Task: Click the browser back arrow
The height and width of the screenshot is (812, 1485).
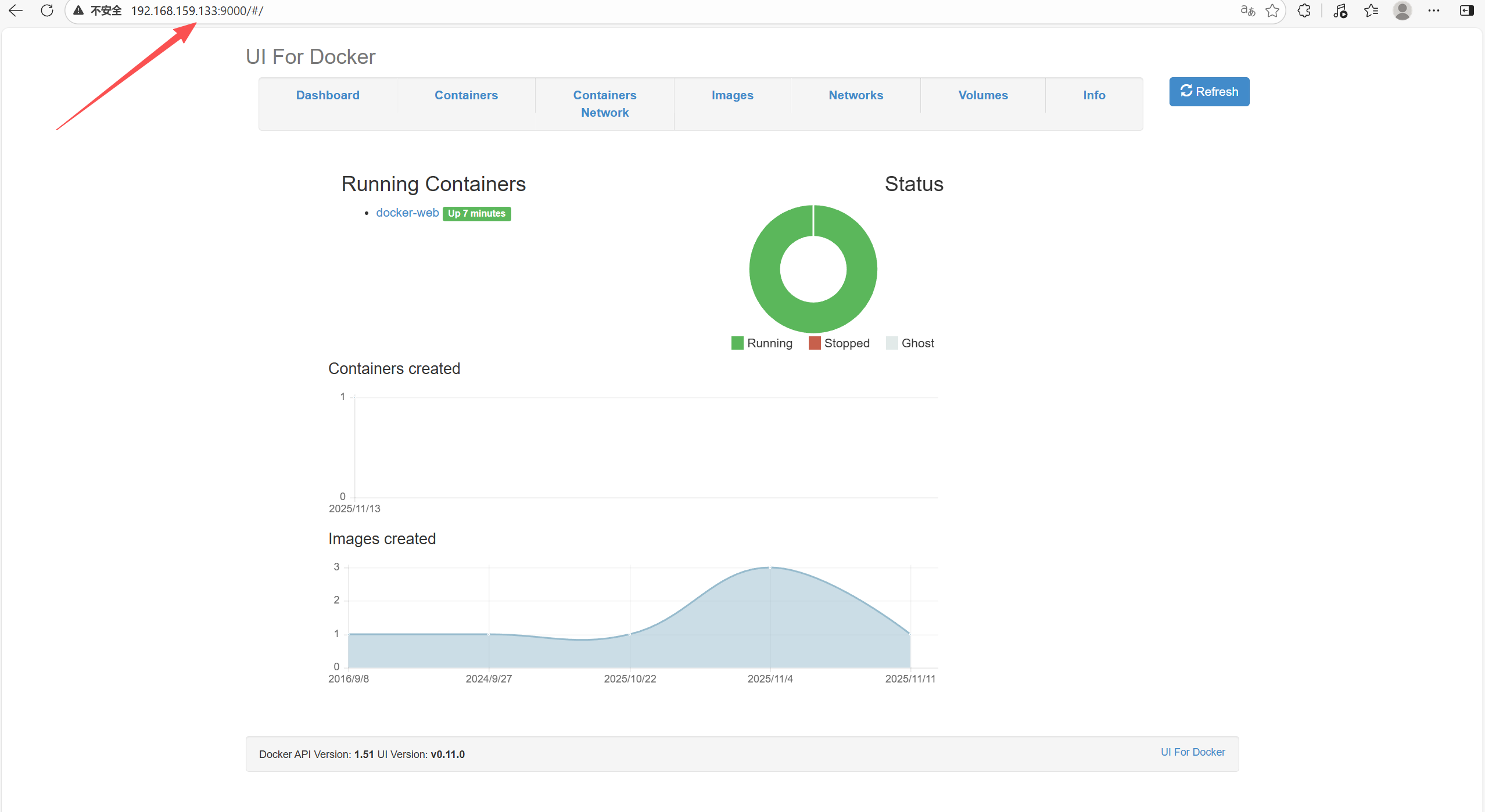Action: click(16, 10)
